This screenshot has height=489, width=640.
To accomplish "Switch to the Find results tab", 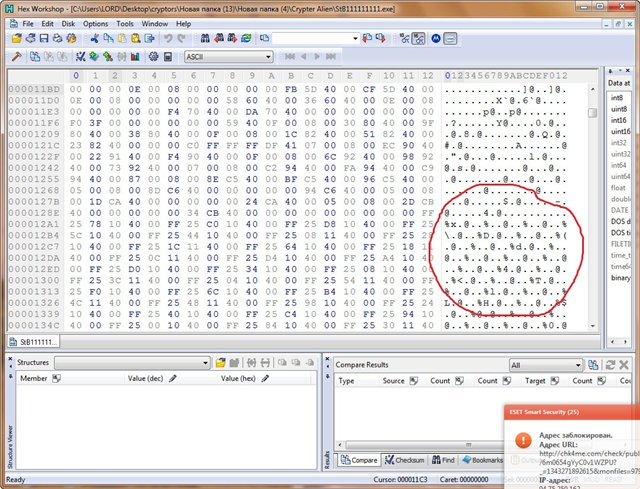I will pyautogui.click(x=443, y=460).
